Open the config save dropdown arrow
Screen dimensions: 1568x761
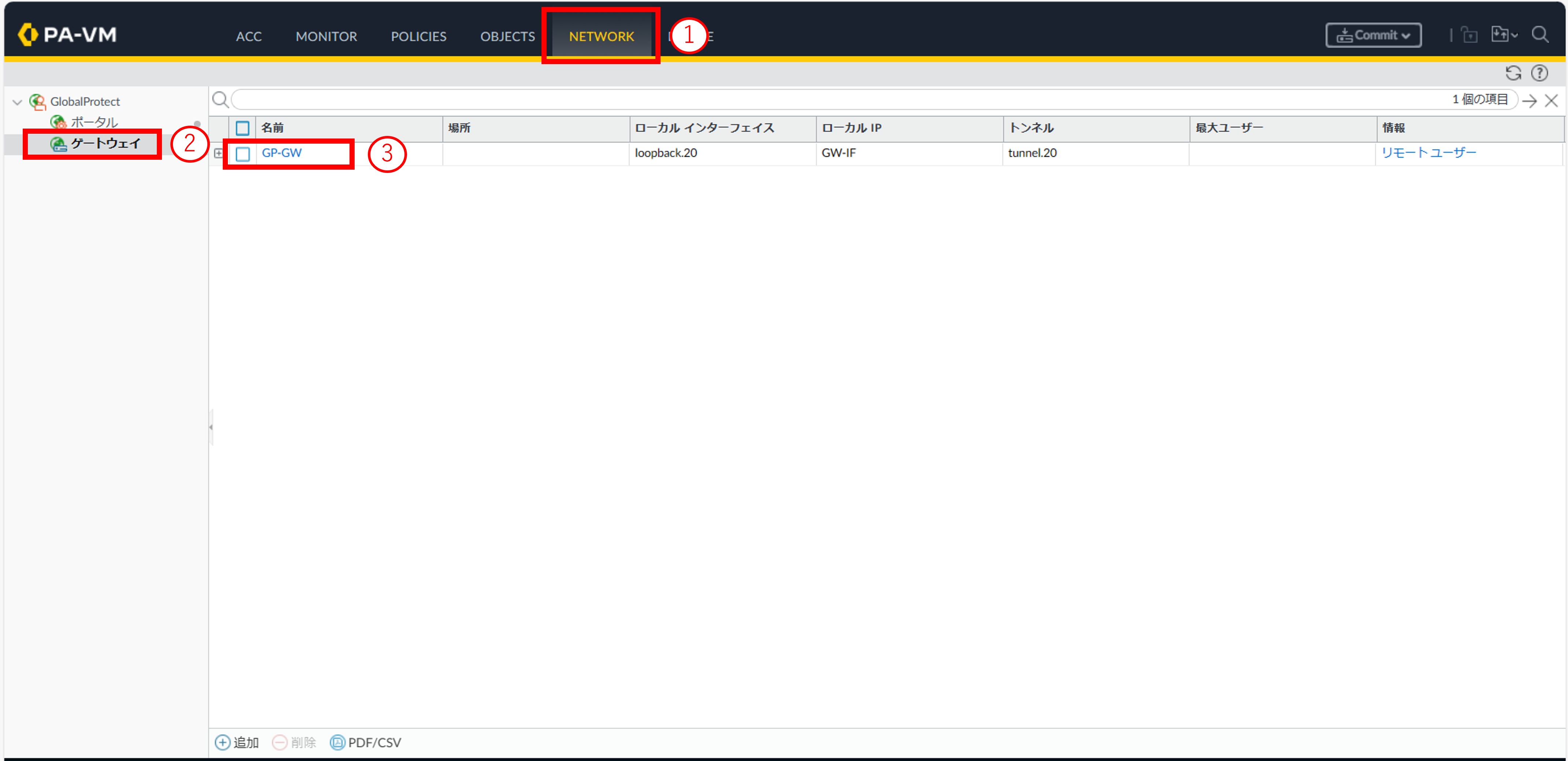coord(1514,35)
